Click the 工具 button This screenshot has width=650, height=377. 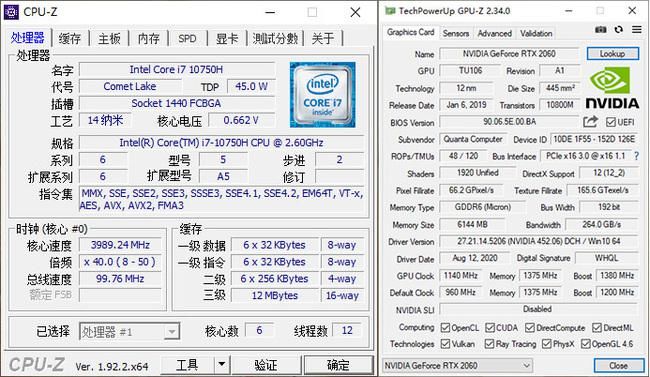[187, 365]
